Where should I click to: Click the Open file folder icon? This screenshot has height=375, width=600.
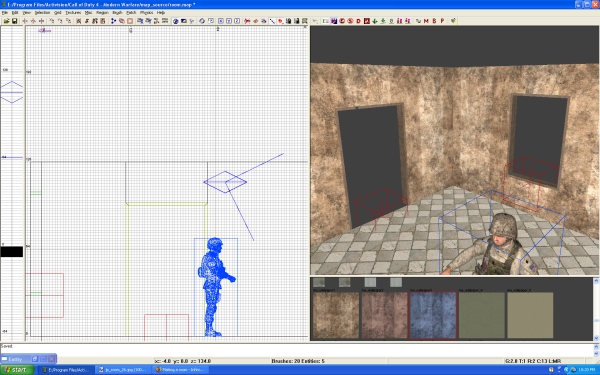[x=6, y=21]
